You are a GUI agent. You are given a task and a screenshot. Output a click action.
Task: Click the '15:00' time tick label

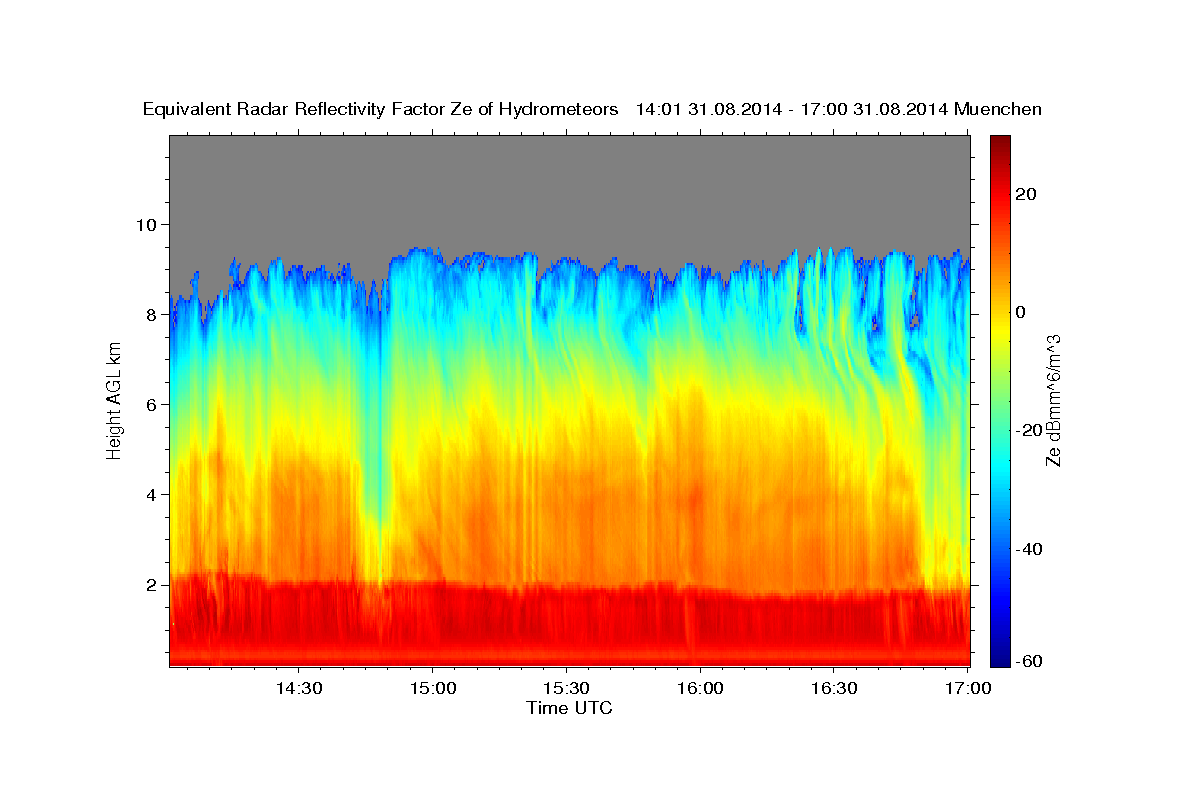tap(432, 688)
